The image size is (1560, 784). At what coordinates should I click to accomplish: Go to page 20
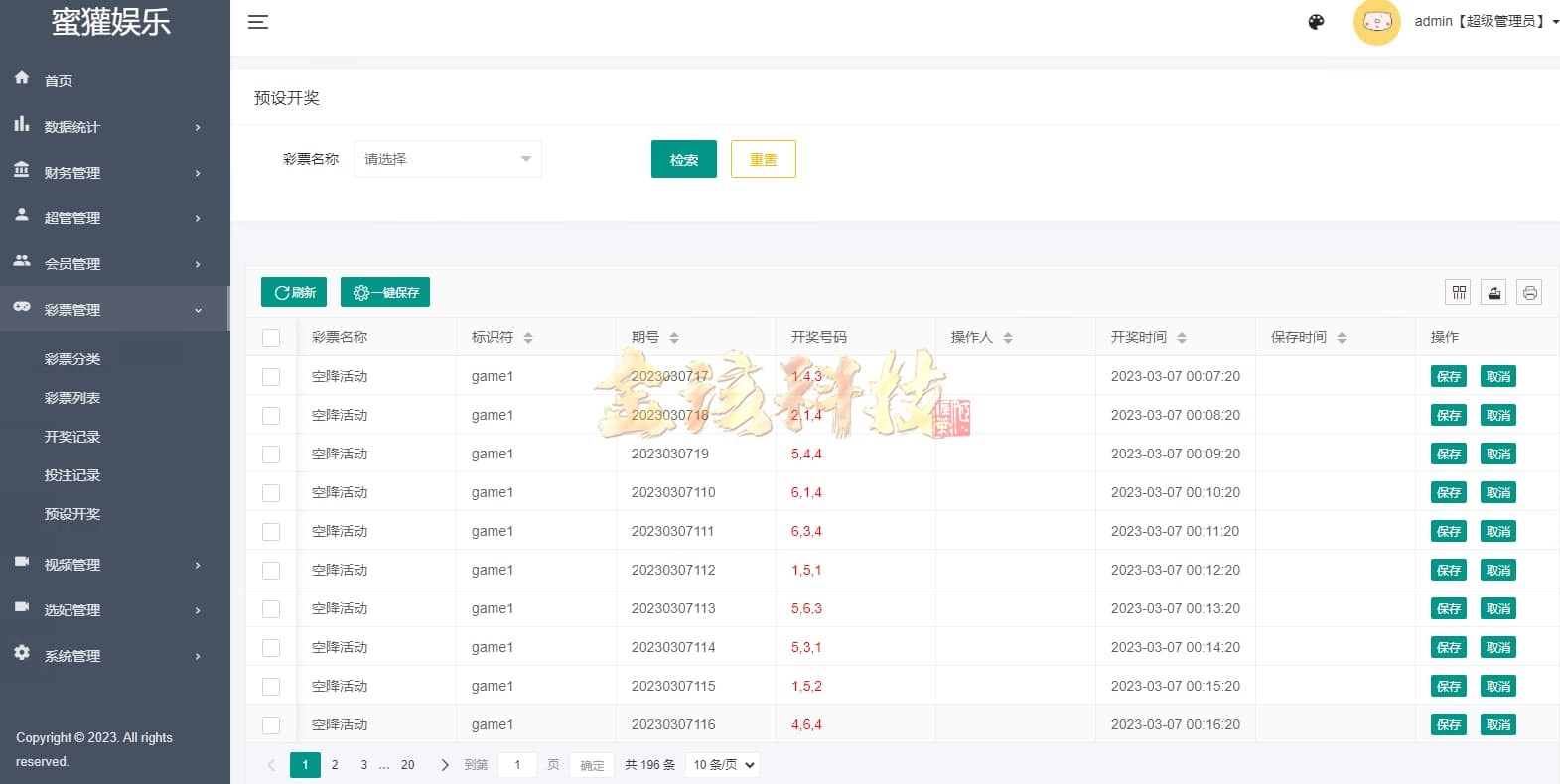(408, 765)
